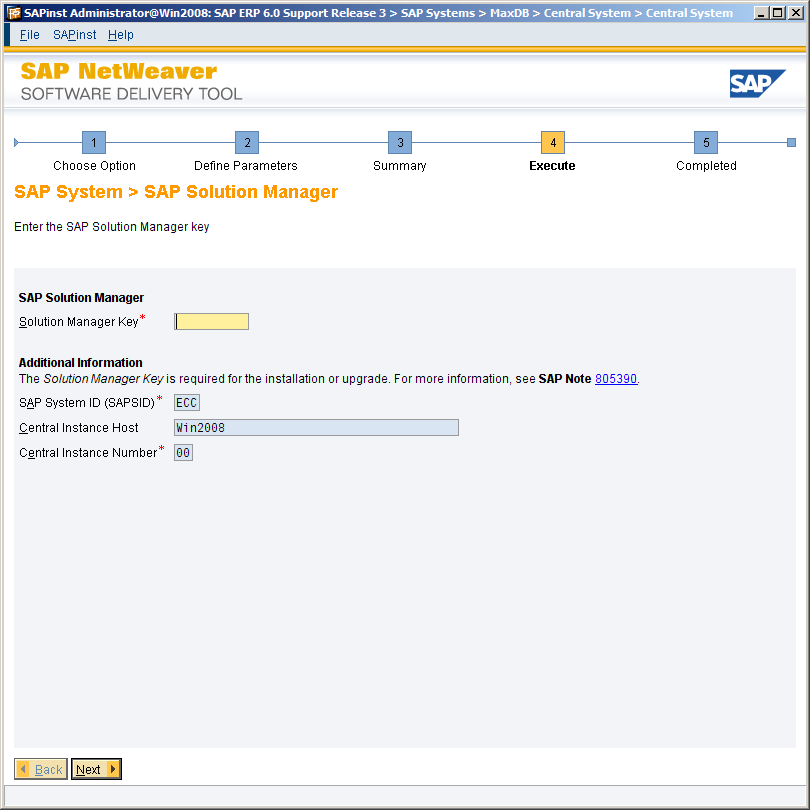Select step 3 Summary marker
The image size is (810, 810).
[400, 143]
